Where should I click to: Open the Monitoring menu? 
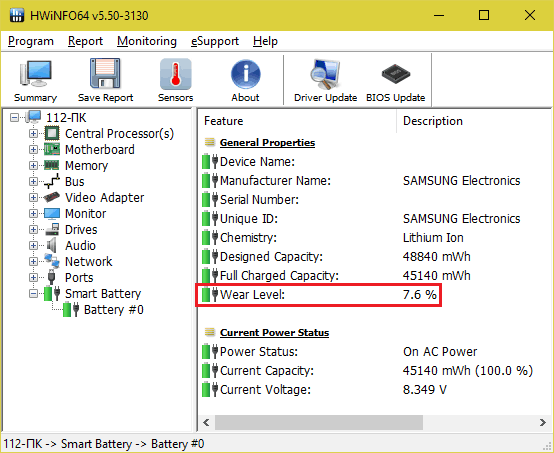(147, 41)
